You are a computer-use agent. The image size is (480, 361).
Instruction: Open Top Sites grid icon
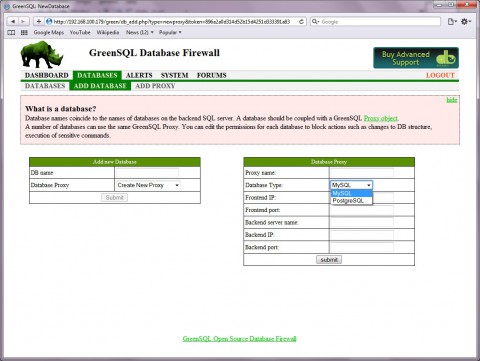(x=24, y=32)
